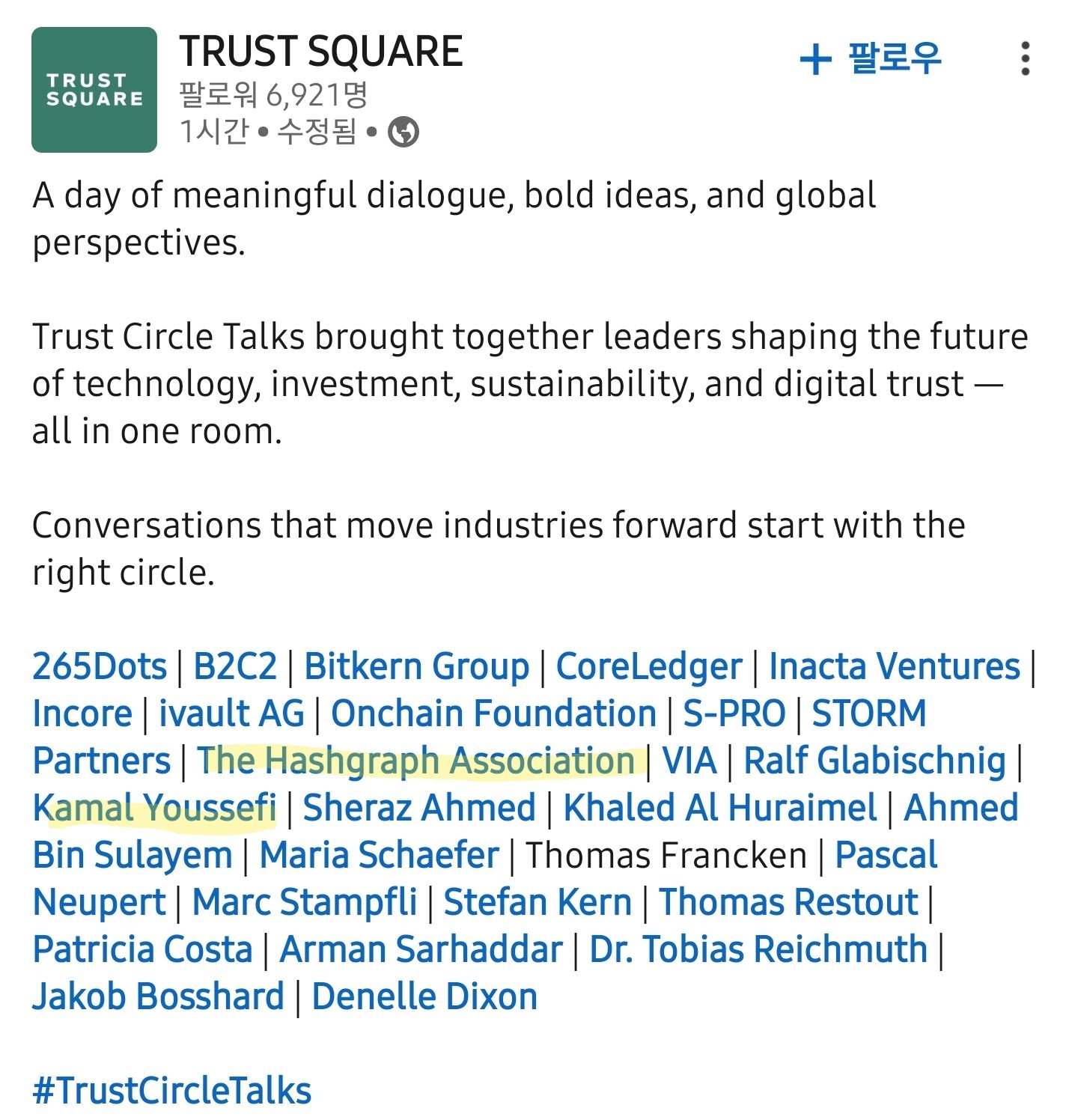The width and height of the screenshot is (1078, 1120).
Task: Open the 265Dots company link
Action: pos(100,666)
